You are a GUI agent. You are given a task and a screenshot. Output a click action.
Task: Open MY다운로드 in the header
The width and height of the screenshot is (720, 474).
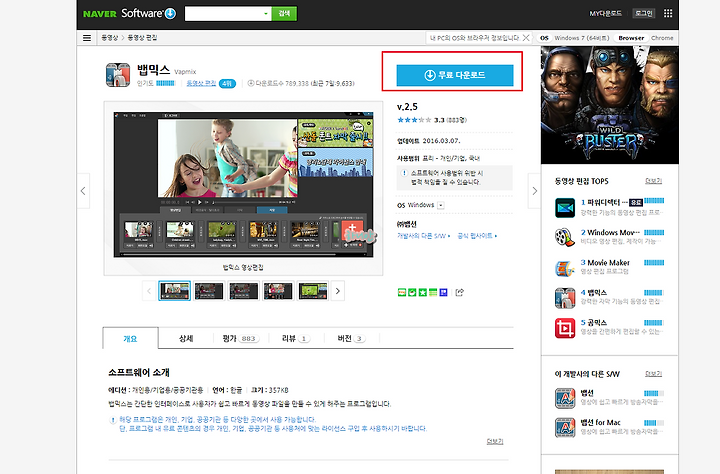[x=605, y=13]
